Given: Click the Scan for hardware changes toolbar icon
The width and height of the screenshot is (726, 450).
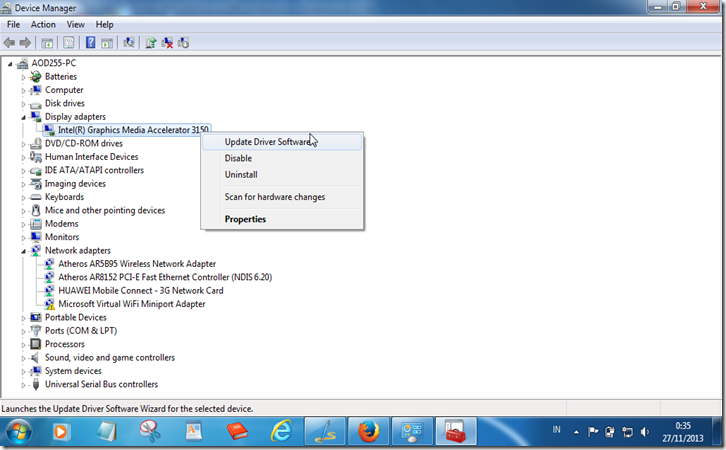Looking at the screenshot, I should tap(129, 43).
